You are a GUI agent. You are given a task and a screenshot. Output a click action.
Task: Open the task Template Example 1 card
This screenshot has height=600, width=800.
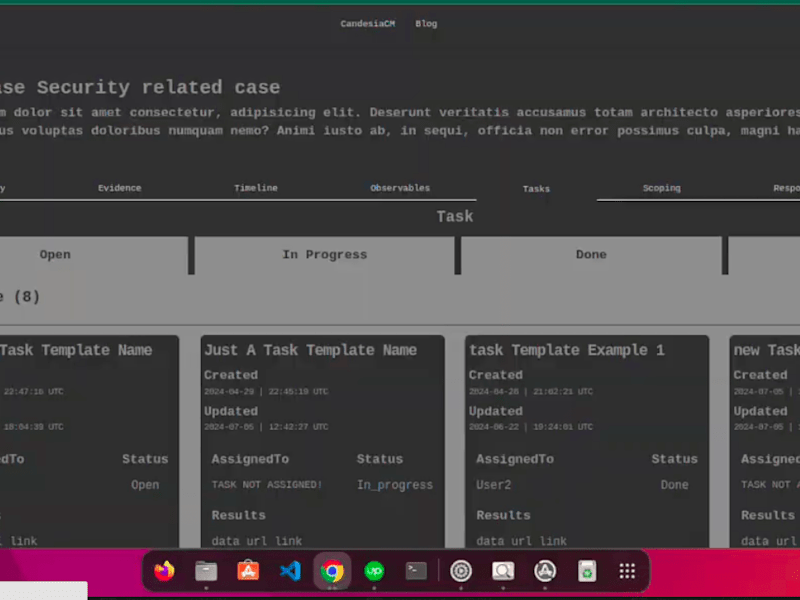pos(587,442)
